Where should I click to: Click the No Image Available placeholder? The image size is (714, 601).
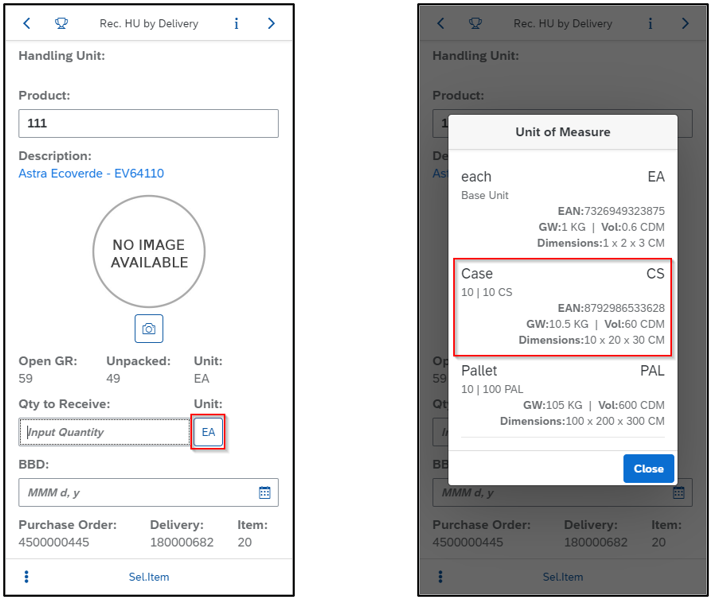pyautogui.click(x=149, y=254)
